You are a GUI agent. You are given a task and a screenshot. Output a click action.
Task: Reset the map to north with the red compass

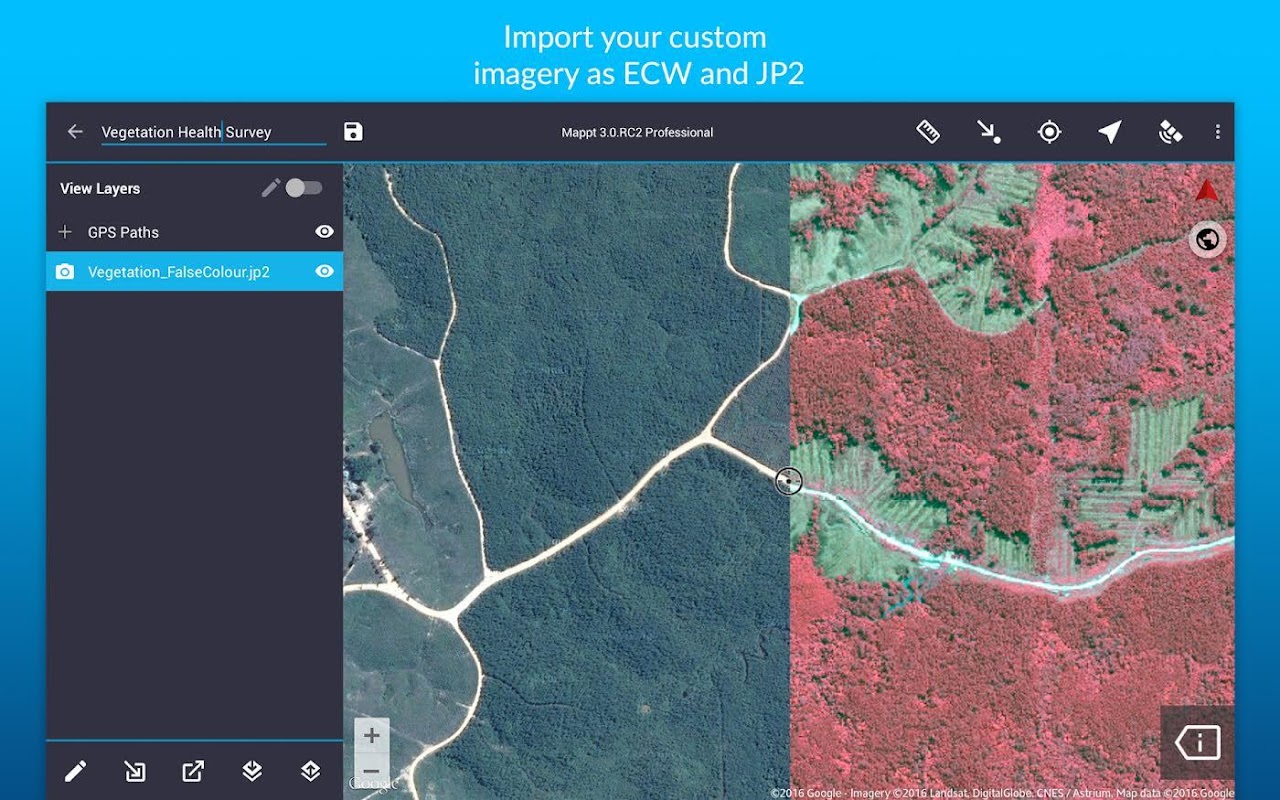[1207, 191]
